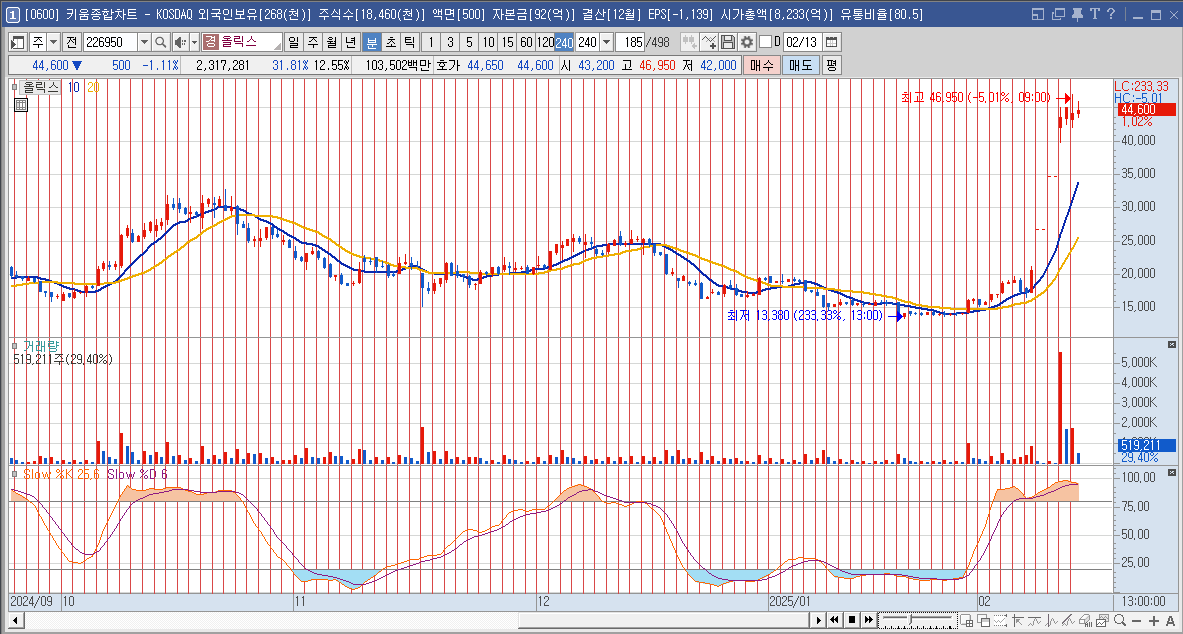This screenshot has width=1183, height=634.
Task: Select the highlighted 240 minute interval
Action: pyautogui.click(x=564, y=42)
